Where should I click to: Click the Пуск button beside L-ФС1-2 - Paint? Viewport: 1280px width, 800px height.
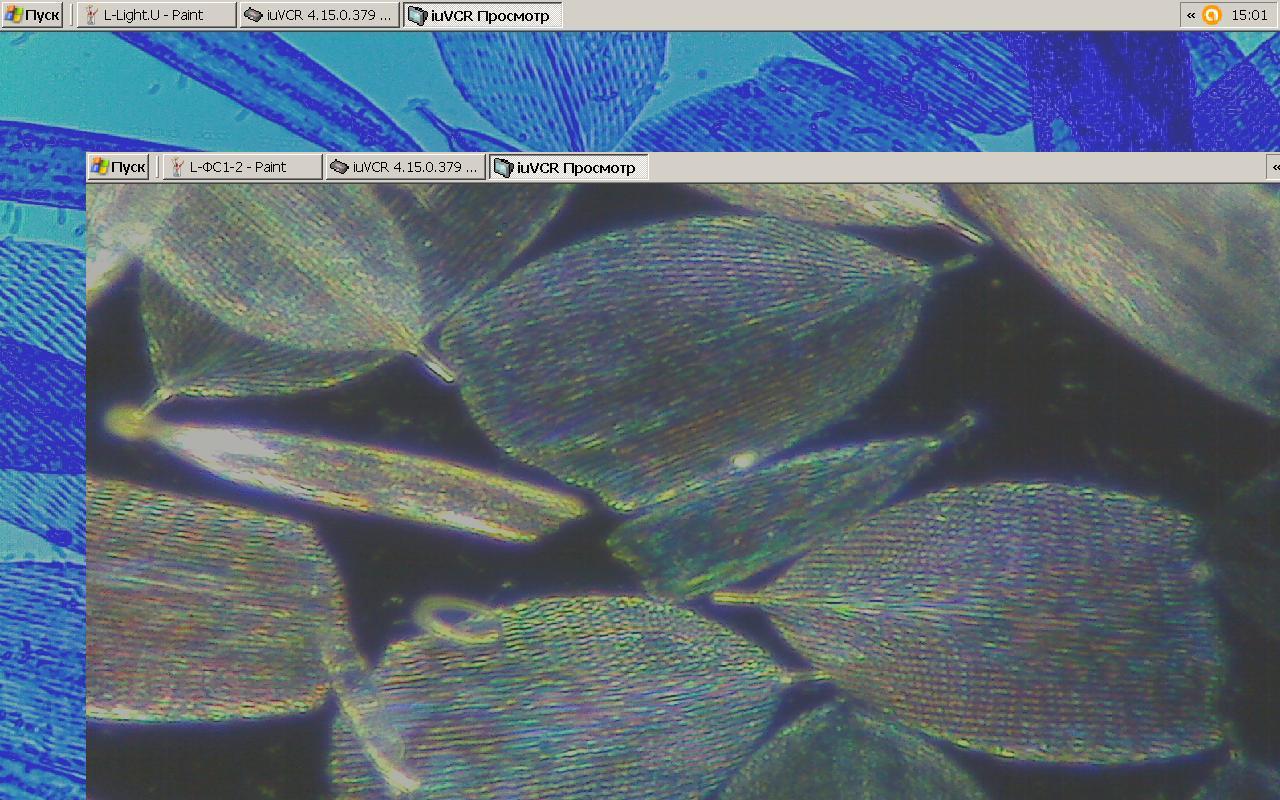coord(118,167)
